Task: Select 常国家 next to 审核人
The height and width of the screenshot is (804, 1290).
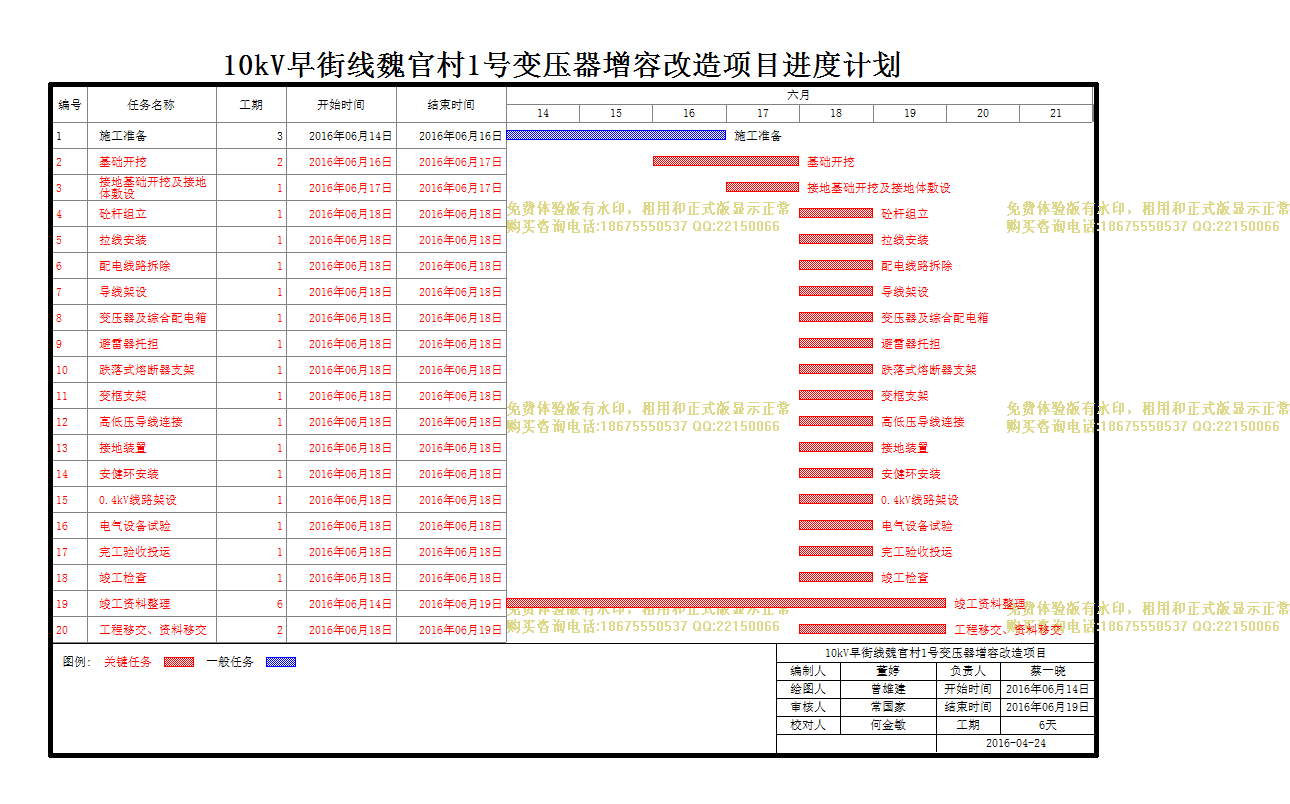Action: pos(888,707)
